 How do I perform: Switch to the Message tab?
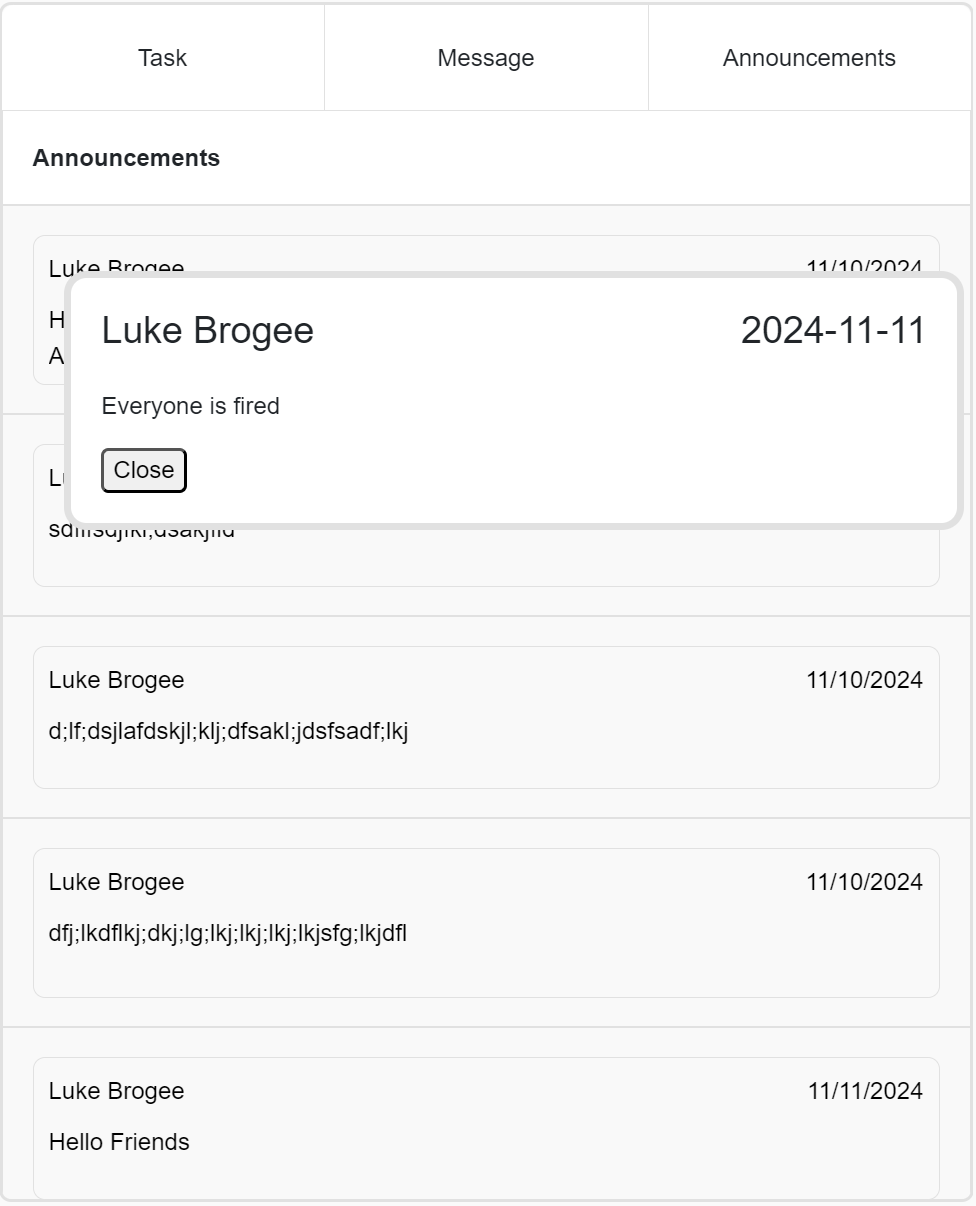coord(485,57)
